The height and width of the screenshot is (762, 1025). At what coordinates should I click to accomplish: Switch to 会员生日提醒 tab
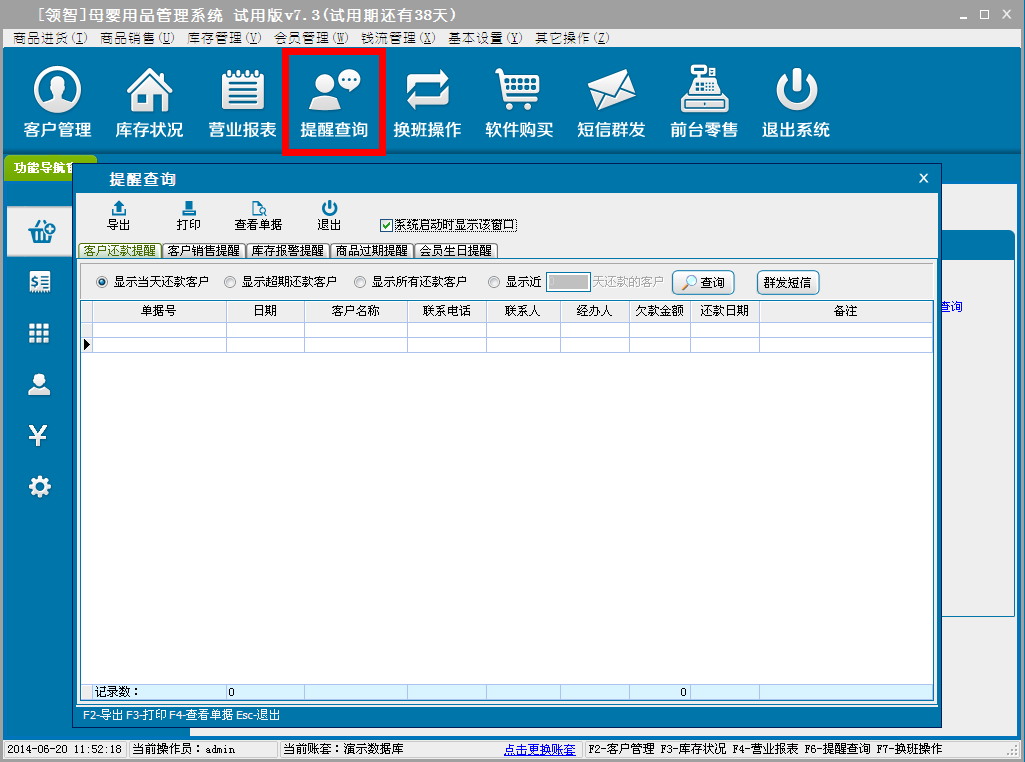coord(456,251)
